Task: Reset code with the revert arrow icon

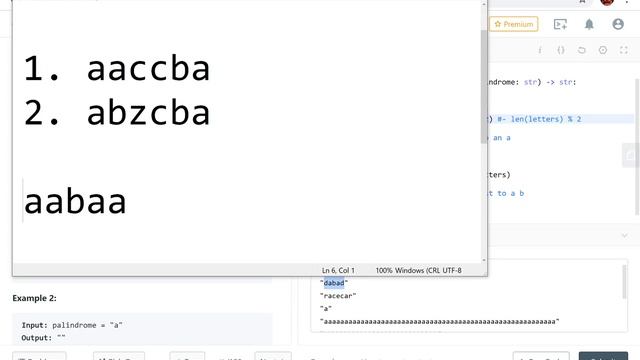Action: point(582,50)
